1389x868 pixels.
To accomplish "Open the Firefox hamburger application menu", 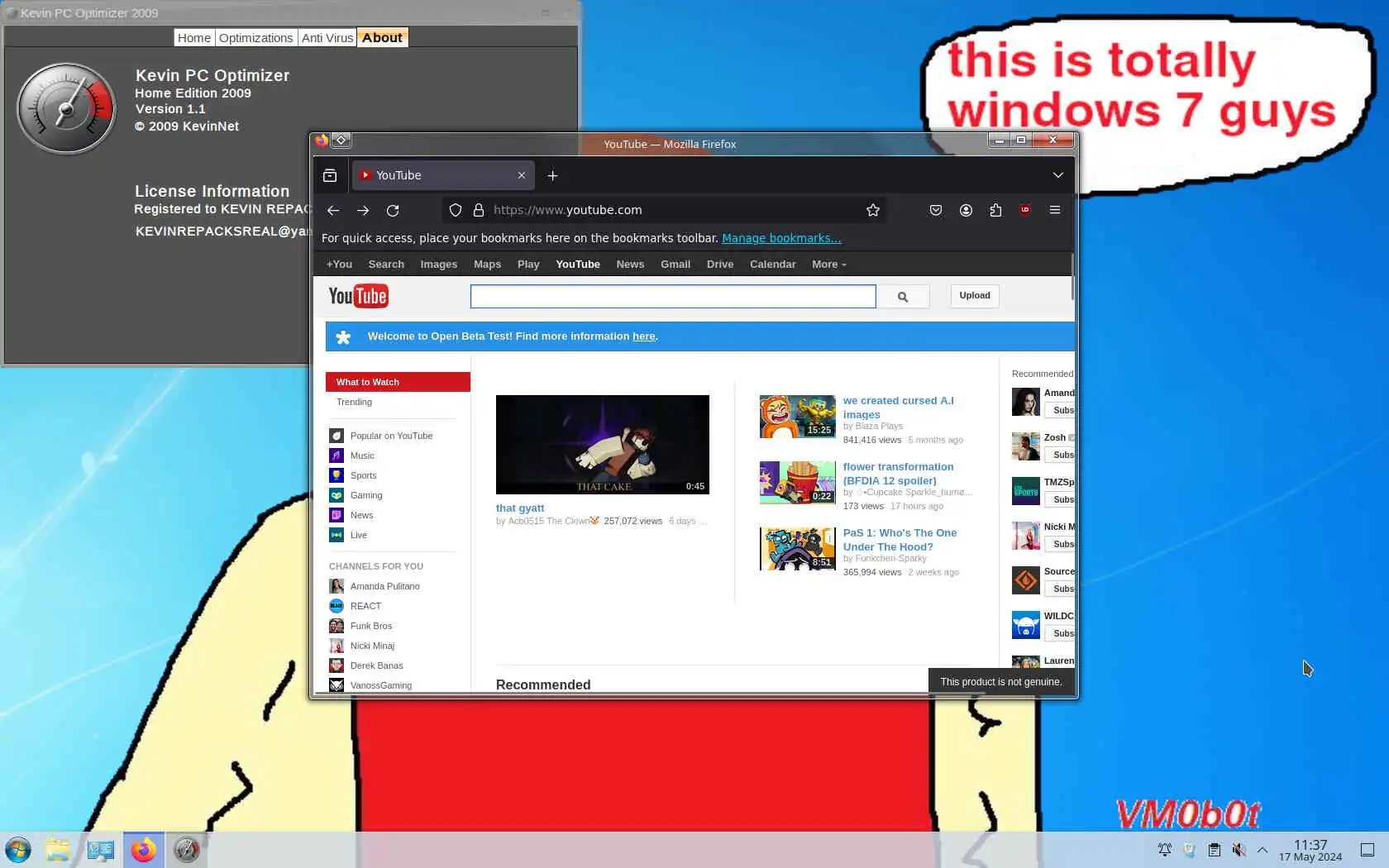I will point(1055,210).
